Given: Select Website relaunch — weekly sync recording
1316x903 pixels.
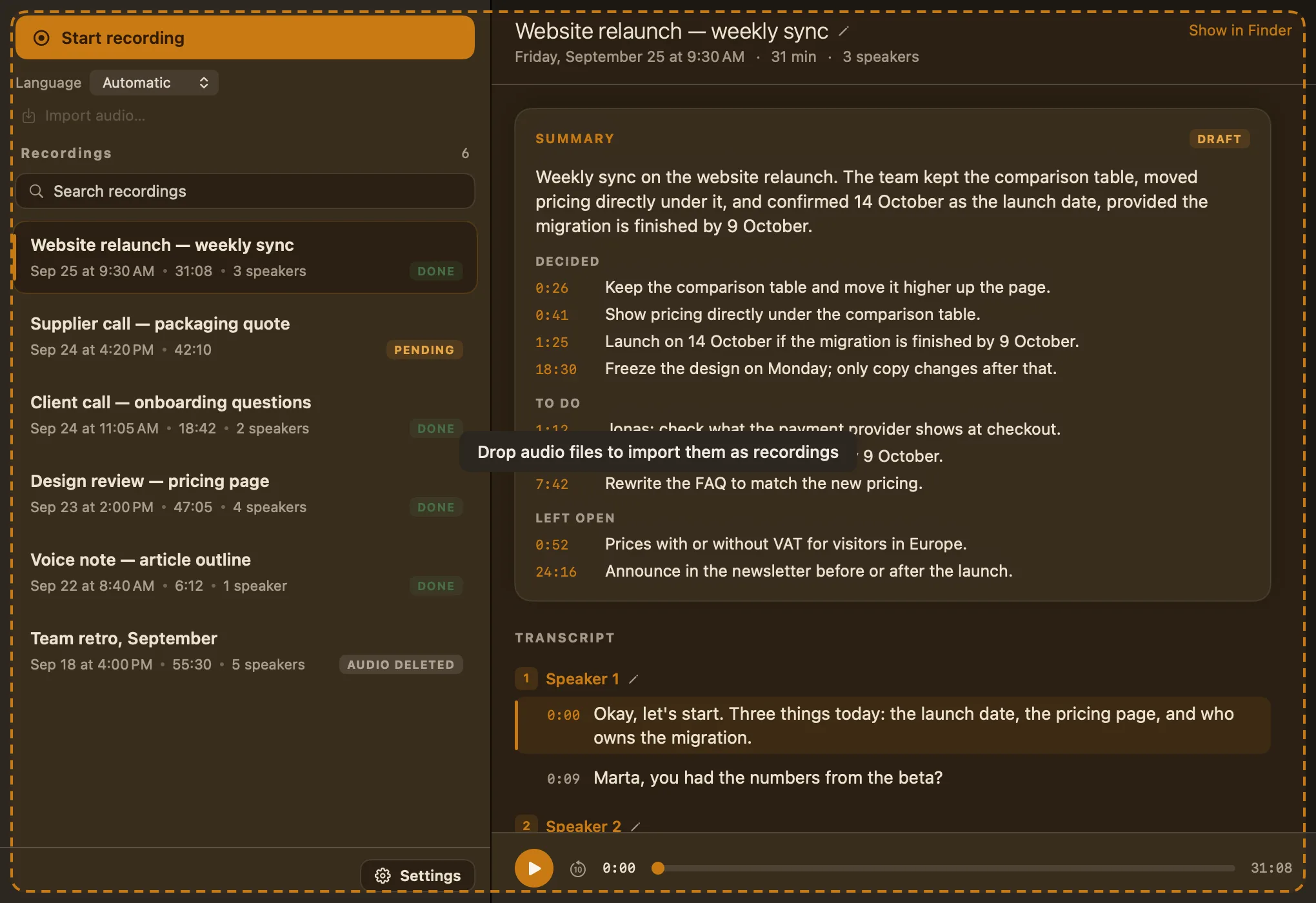Looking at the screenshot, I should point(245,257).
